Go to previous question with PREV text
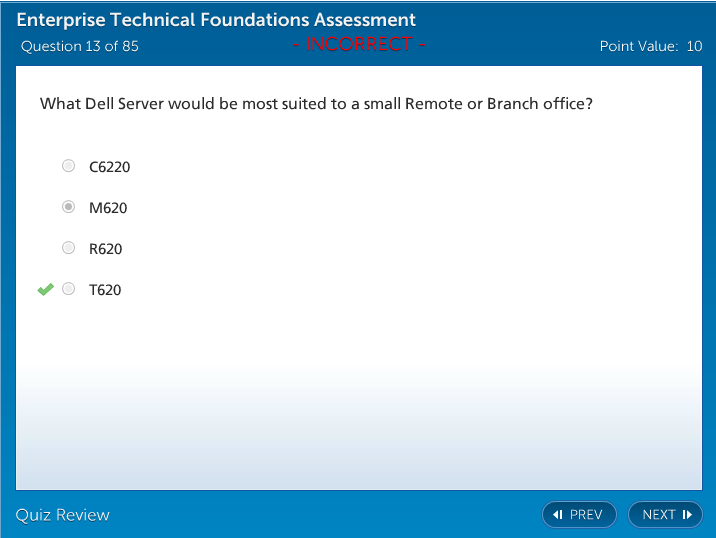 586,515
